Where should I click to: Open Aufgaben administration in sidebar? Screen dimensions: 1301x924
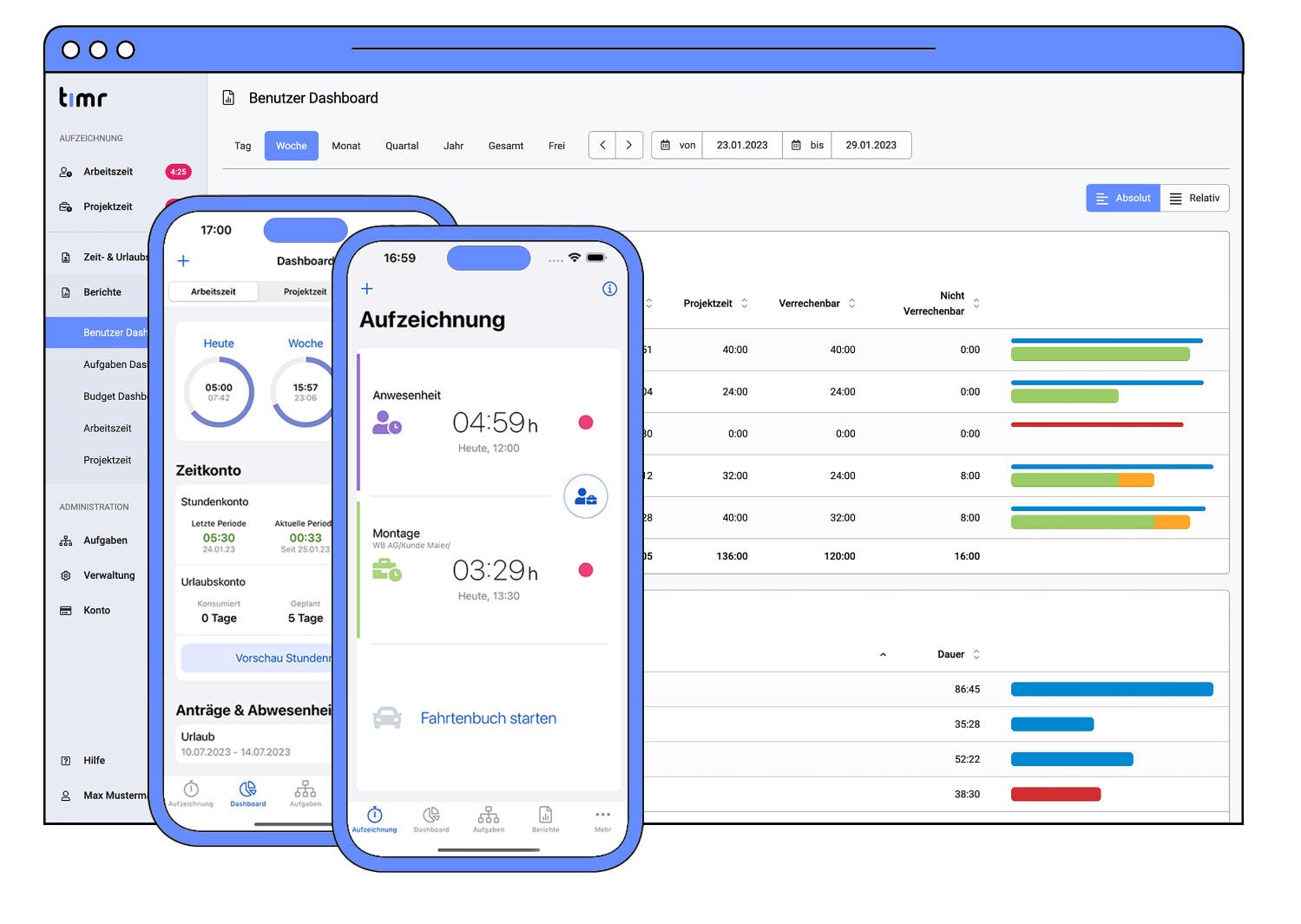click(x=105, y=541)
